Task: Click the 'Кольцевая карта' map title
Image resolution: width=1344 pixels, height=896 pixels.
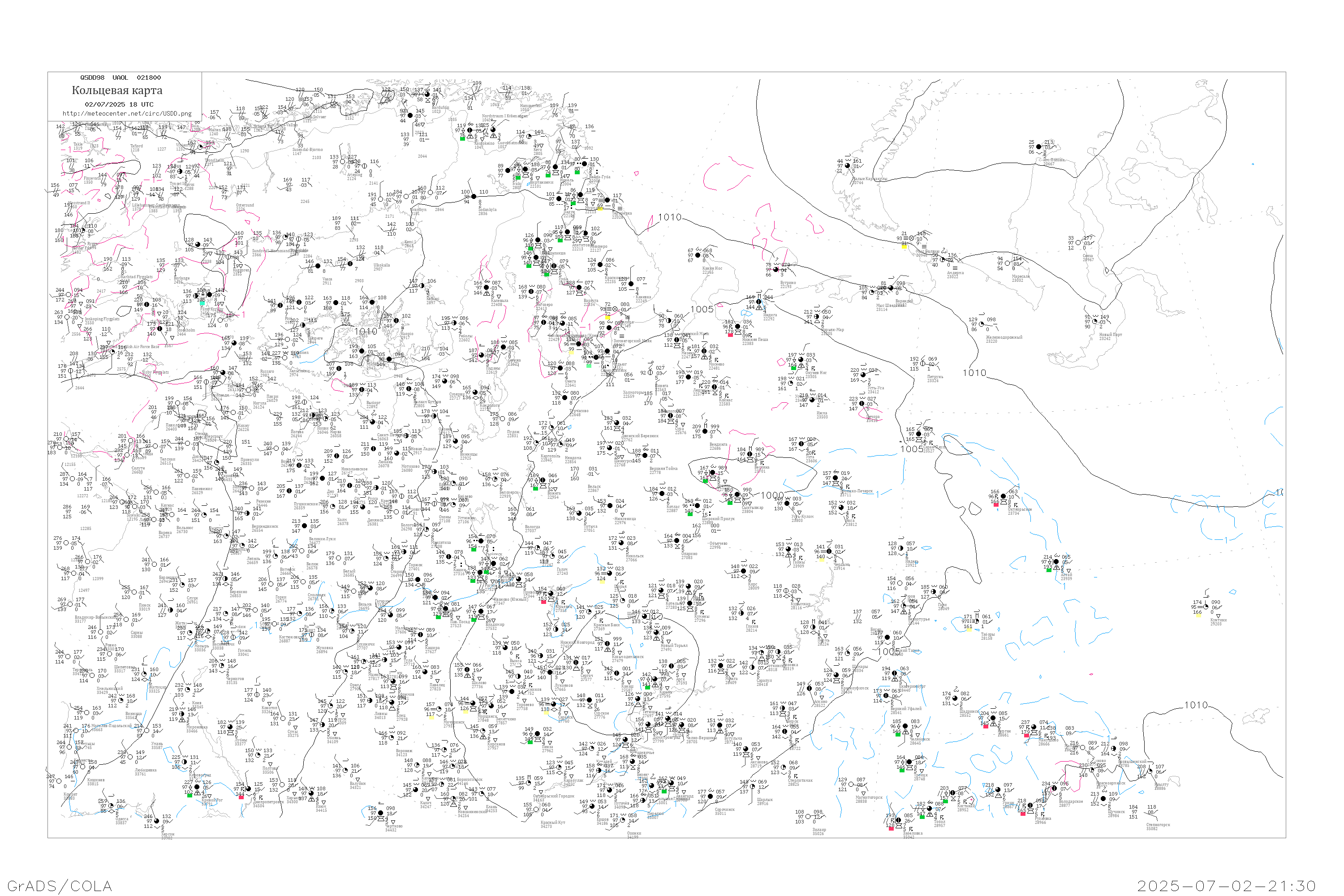Action: point(117,90)
